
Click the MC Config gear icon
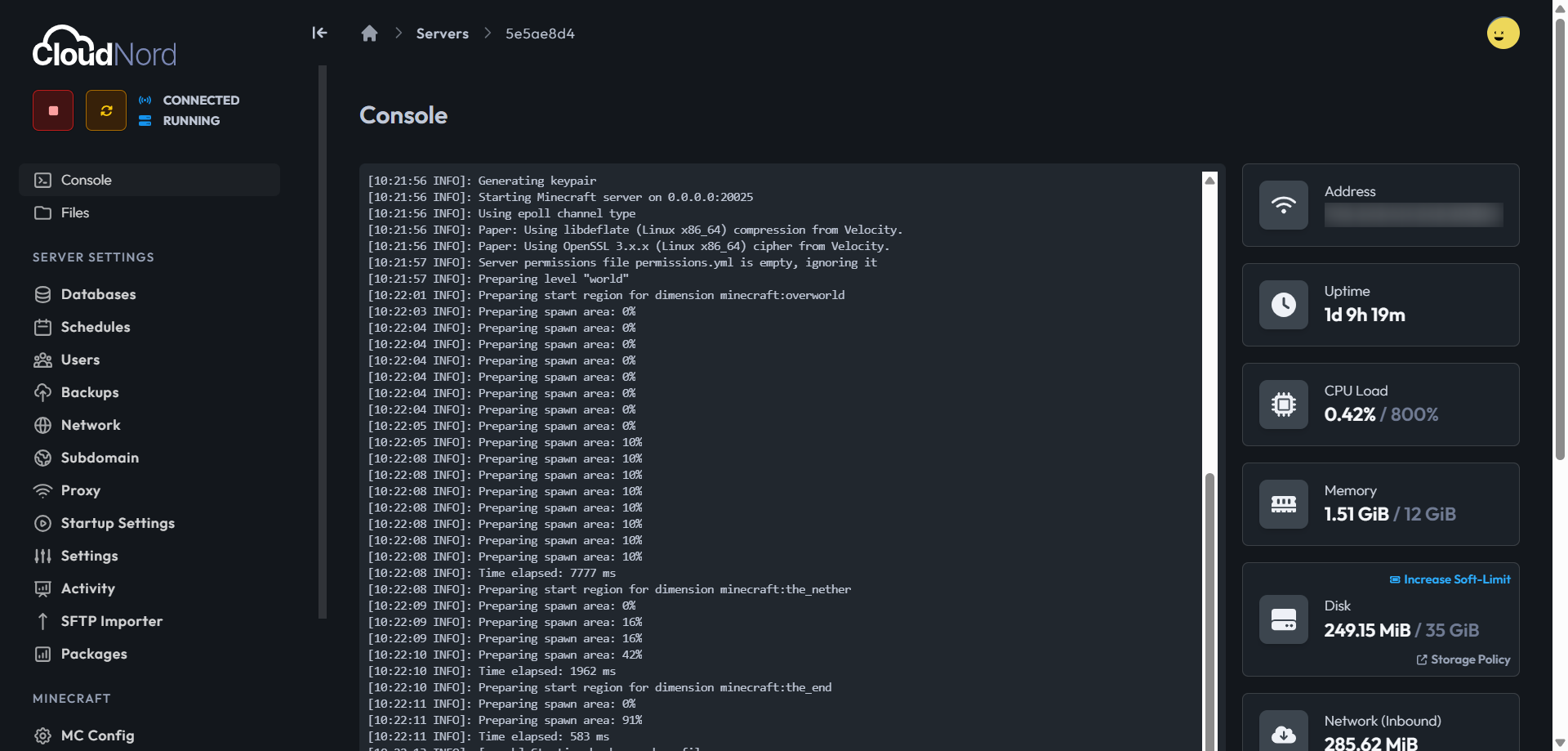coord(43,735)
